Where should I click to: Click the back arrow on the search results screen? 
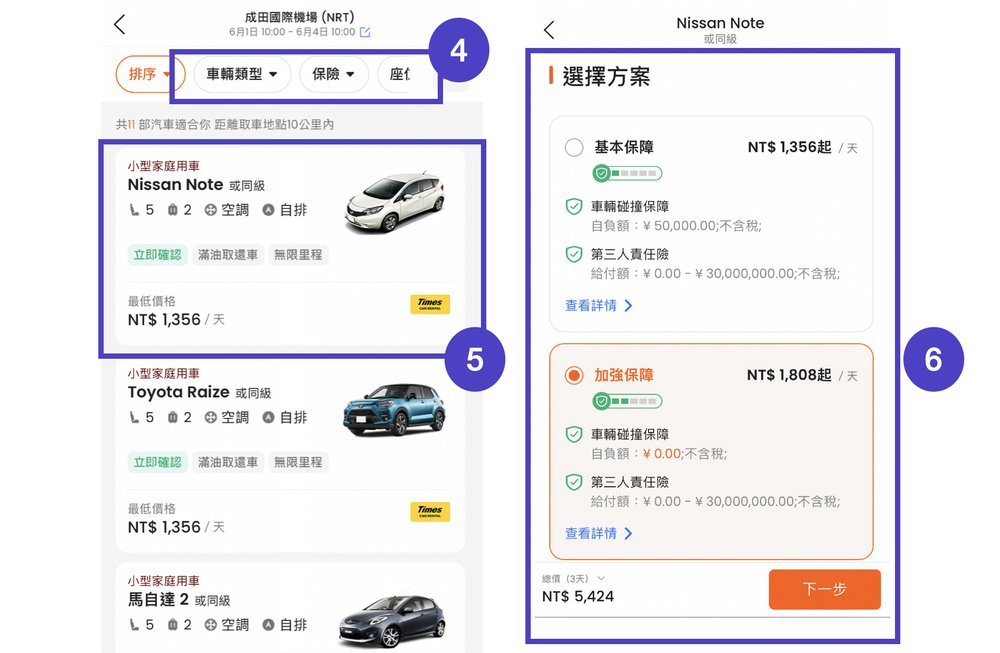[119, 22]
